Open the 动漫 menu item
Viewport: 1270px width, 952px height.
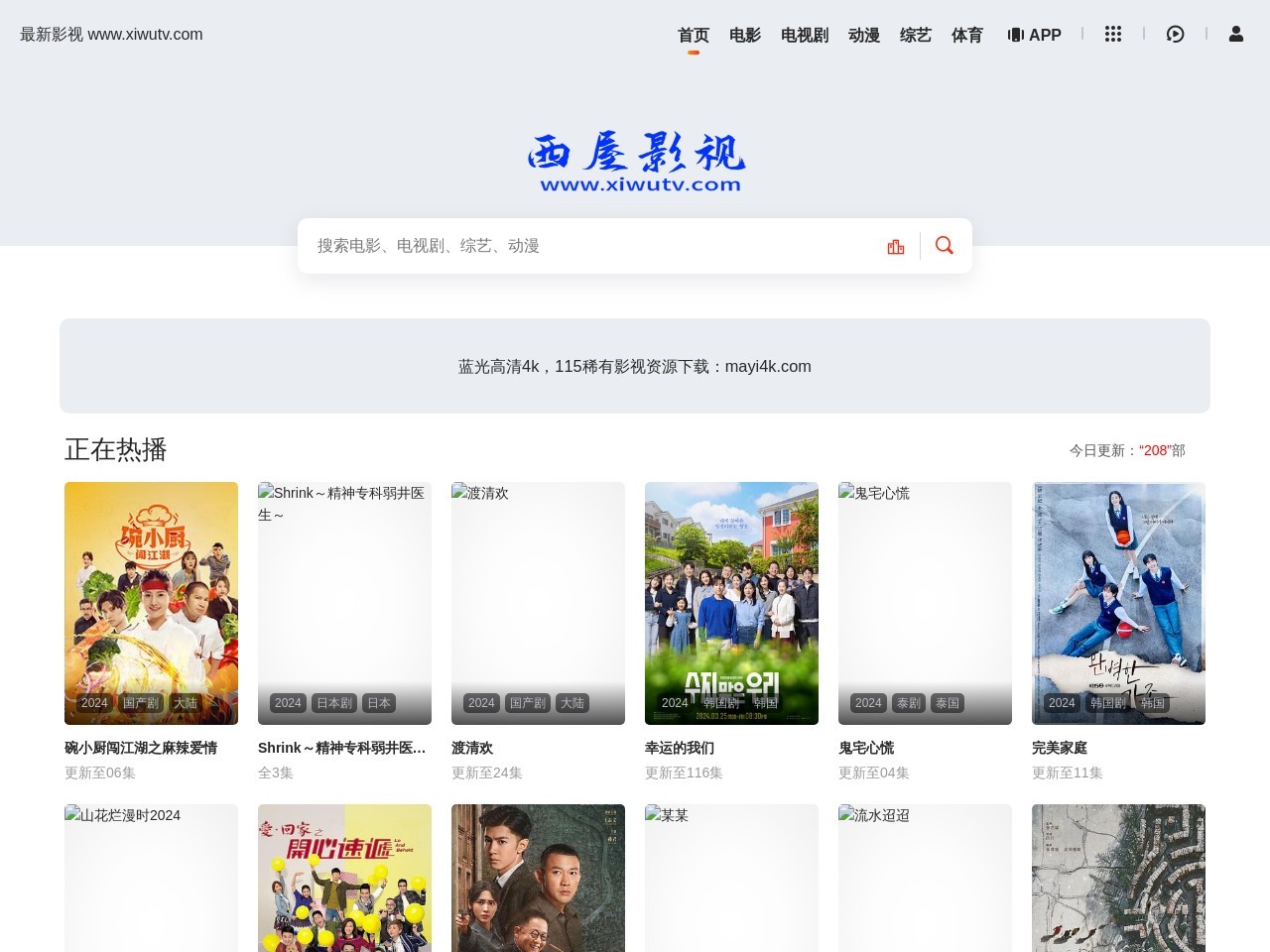coord(864,35)
